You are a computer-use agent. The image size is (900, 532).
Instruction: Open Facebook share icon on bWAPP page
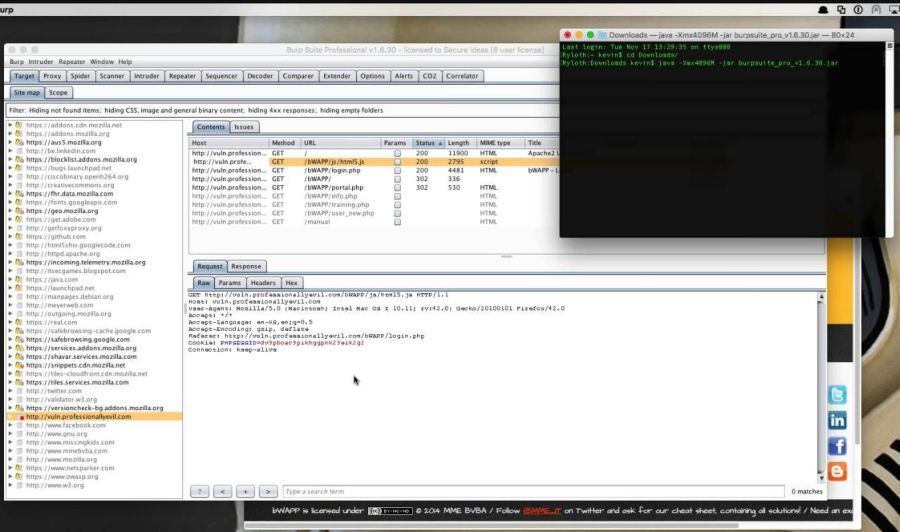click(x=837, y=446)
